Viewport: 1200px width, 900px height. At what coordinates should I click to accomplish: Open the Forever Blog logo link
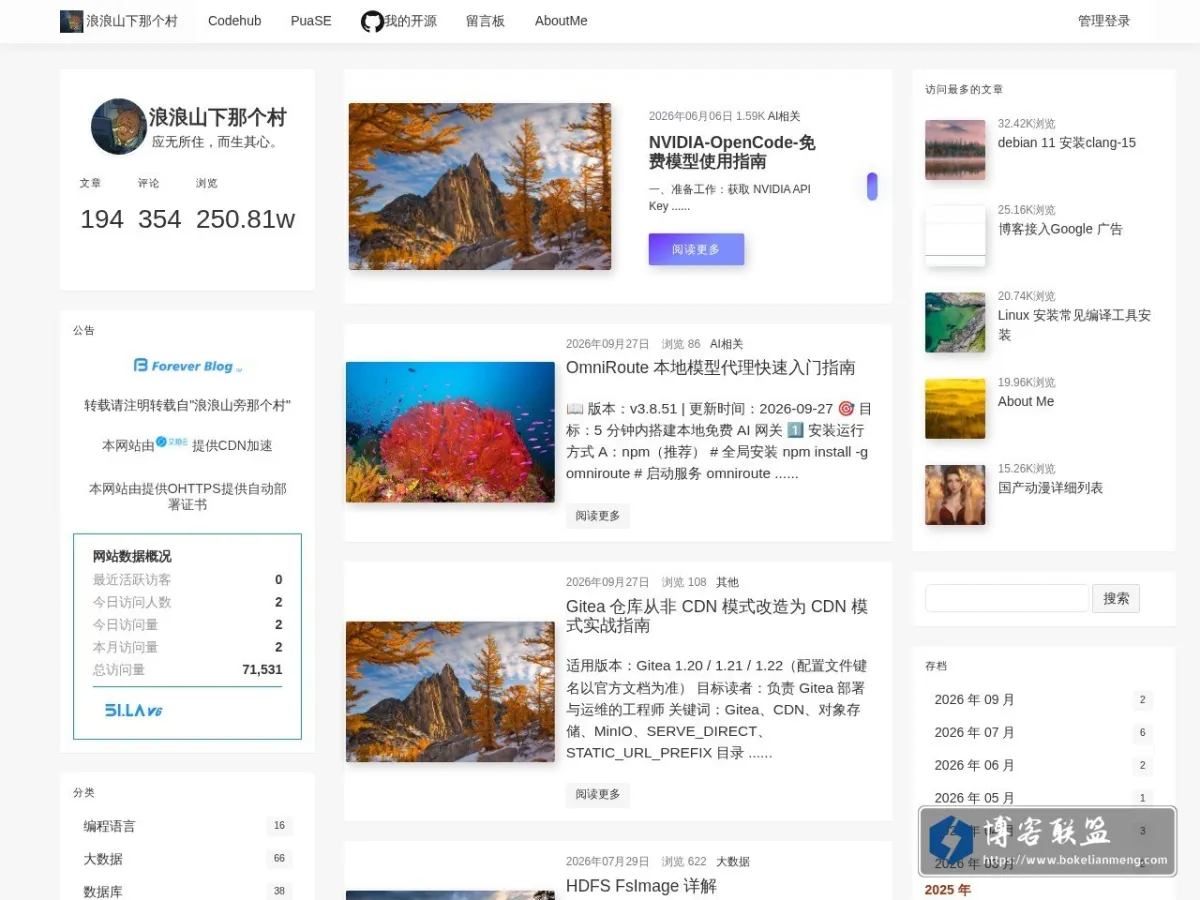click(187, 366)
